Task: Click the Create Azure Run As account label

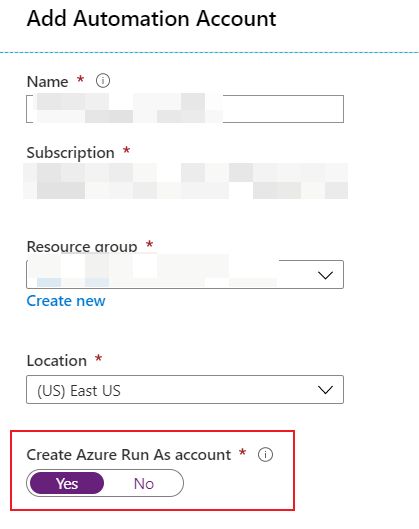Action: tap(129, 455)
